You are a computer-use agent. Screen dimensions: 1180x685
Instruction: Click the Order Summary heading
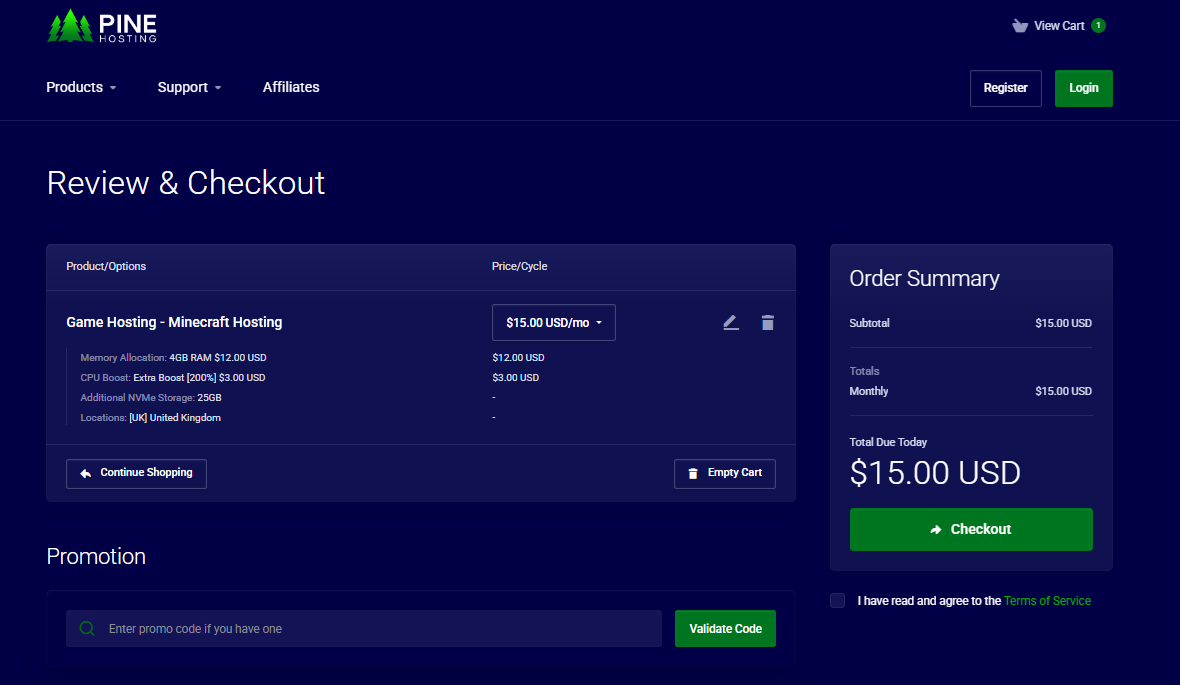924,279
